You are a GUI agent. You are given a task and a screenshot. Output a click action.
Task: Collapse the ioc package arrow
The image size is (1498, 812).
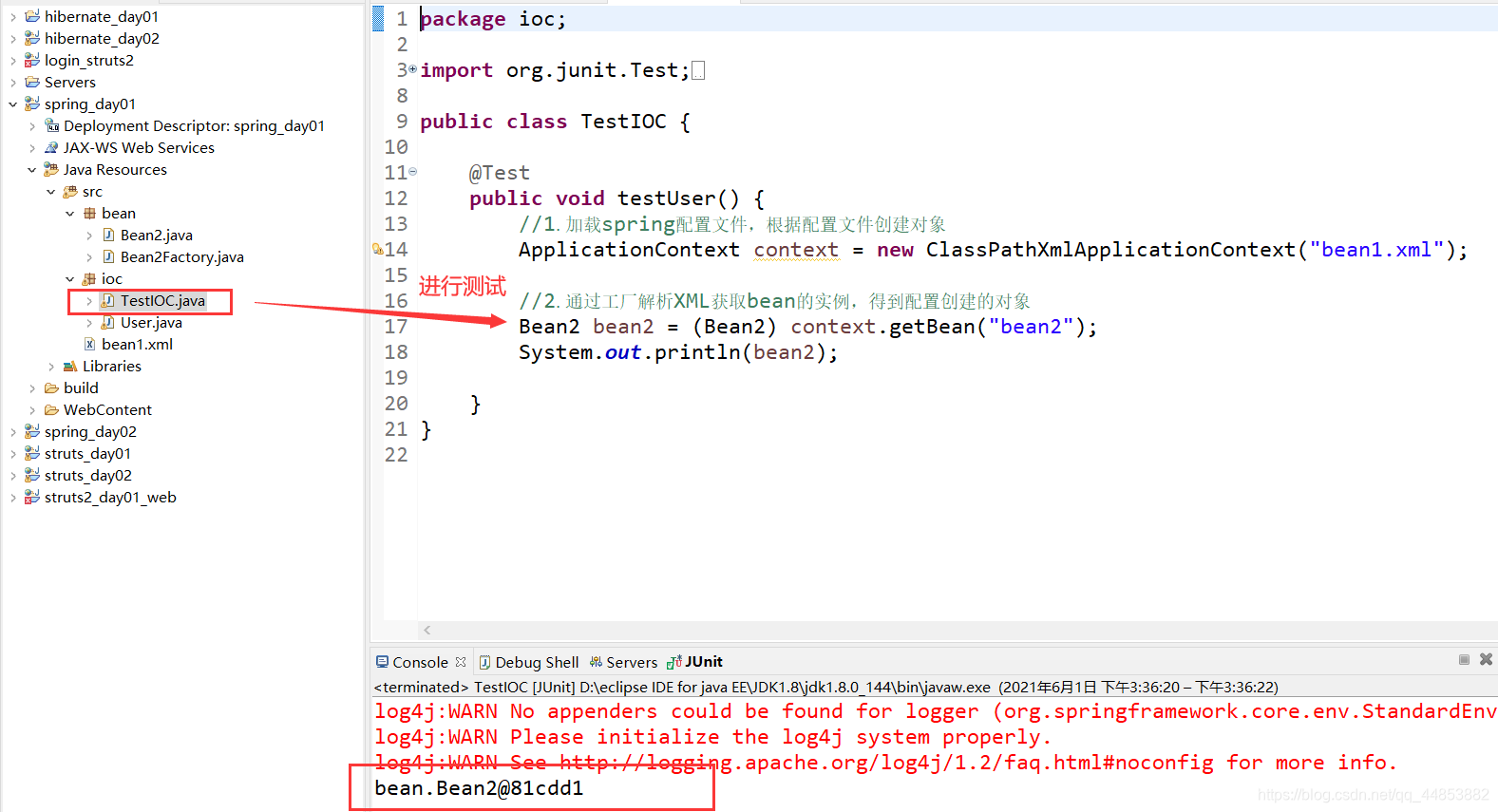69,279
